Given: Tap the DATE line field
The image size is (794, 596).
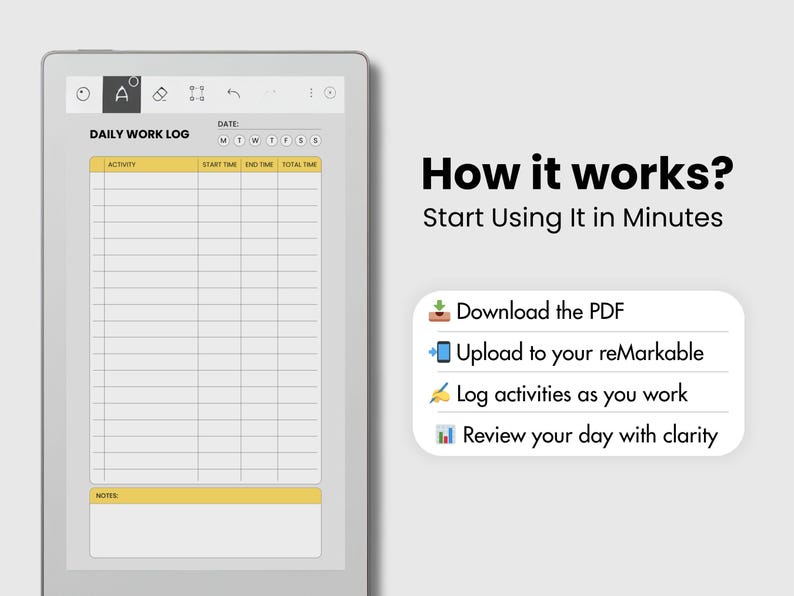Looking at the screenshot, I should pyautogui.click(x=269, y=125).
